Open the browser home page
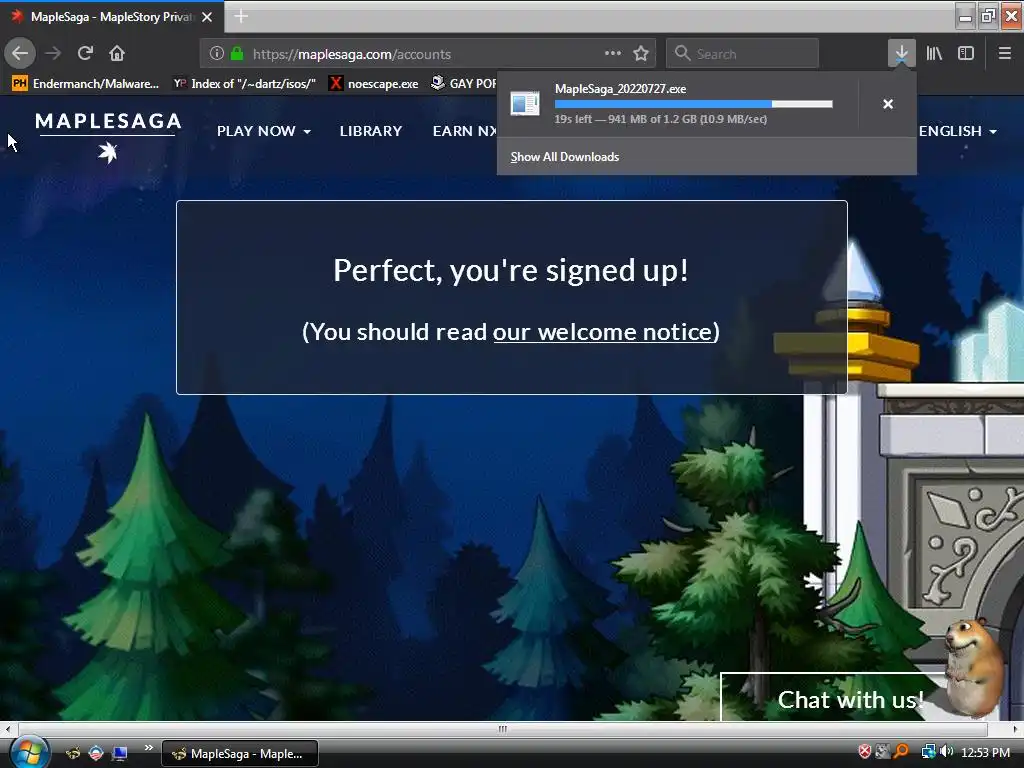 point(117,53)
